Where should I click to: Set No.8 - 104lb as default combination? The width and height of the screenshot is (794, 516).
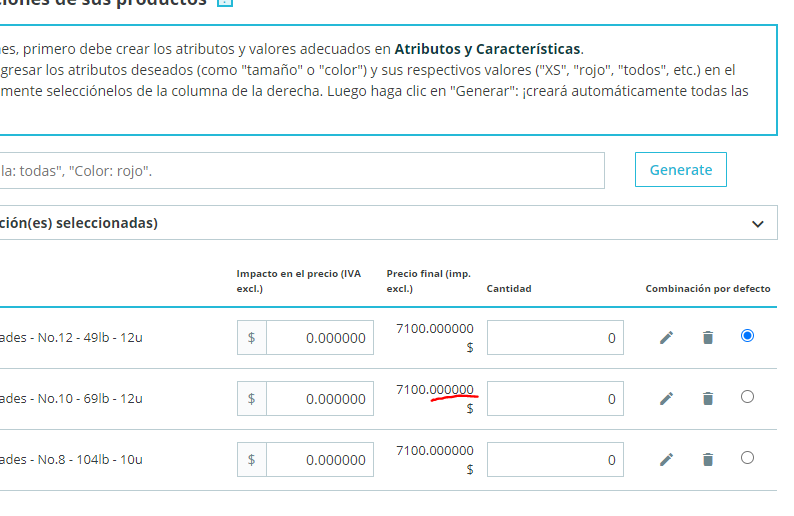(x=747, y=458)
